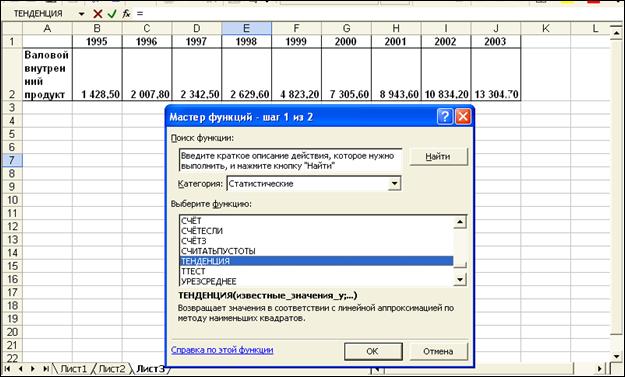Click cell value 1 428,50
625x377 pixels.
click(97, 75)
